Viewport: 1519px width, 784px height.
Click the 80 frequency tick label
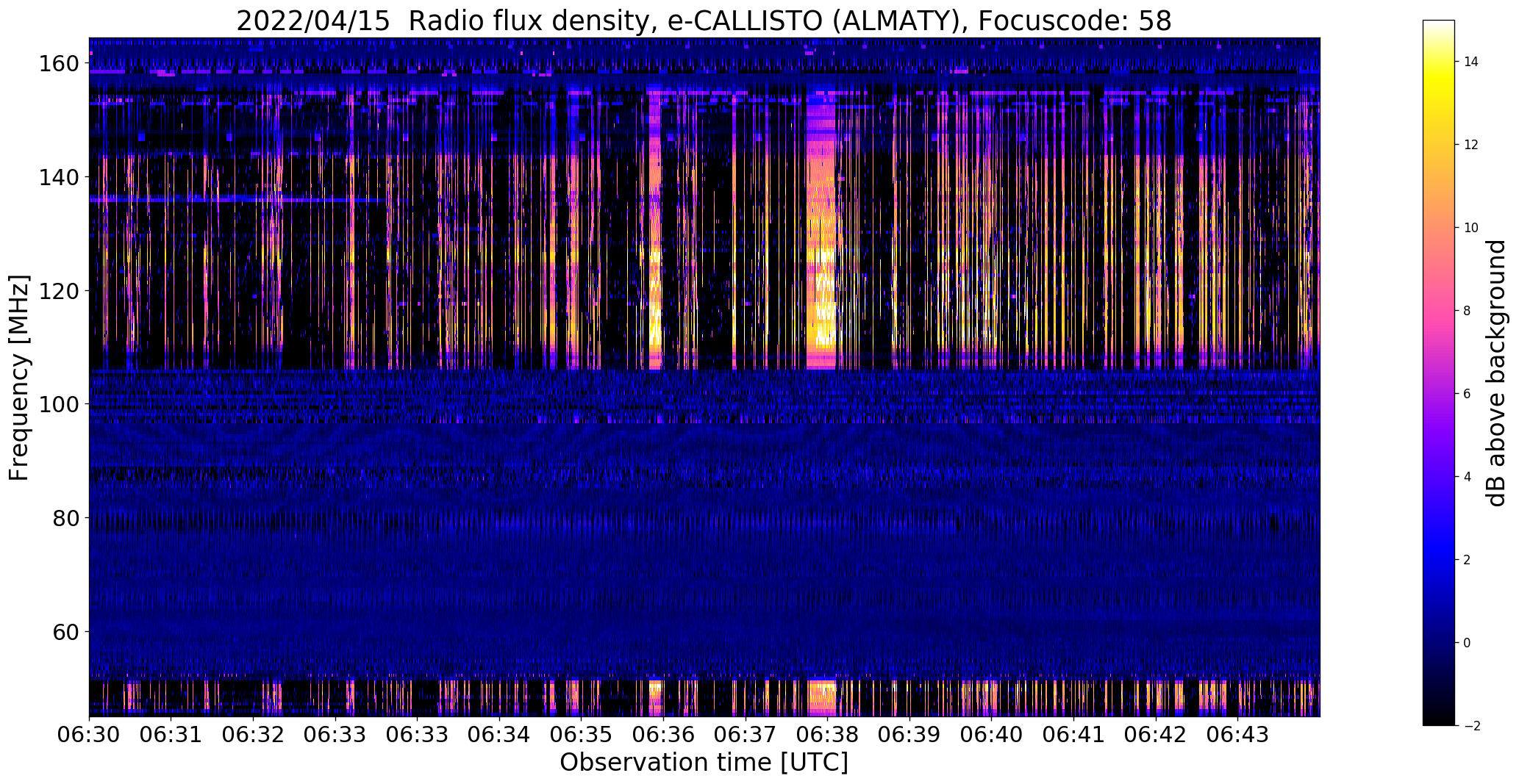[65, 518]
